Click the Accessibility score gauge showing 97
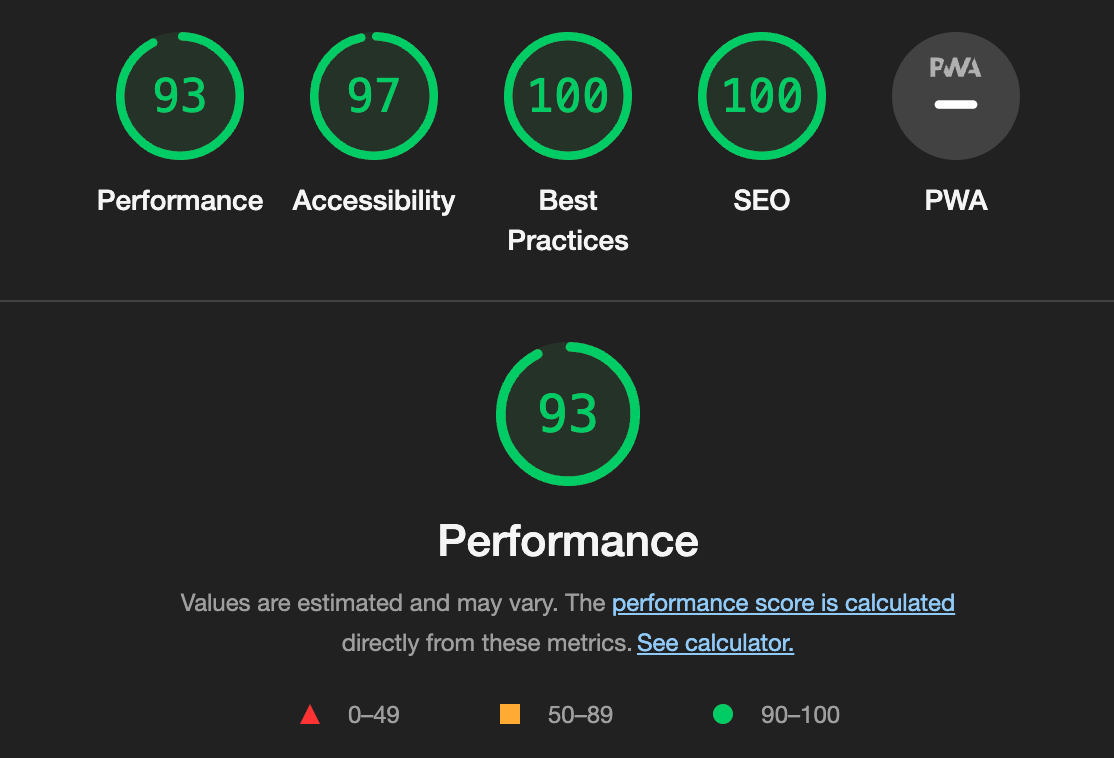The width and height of the screenshot is (1114, 758). click(374, 96)
